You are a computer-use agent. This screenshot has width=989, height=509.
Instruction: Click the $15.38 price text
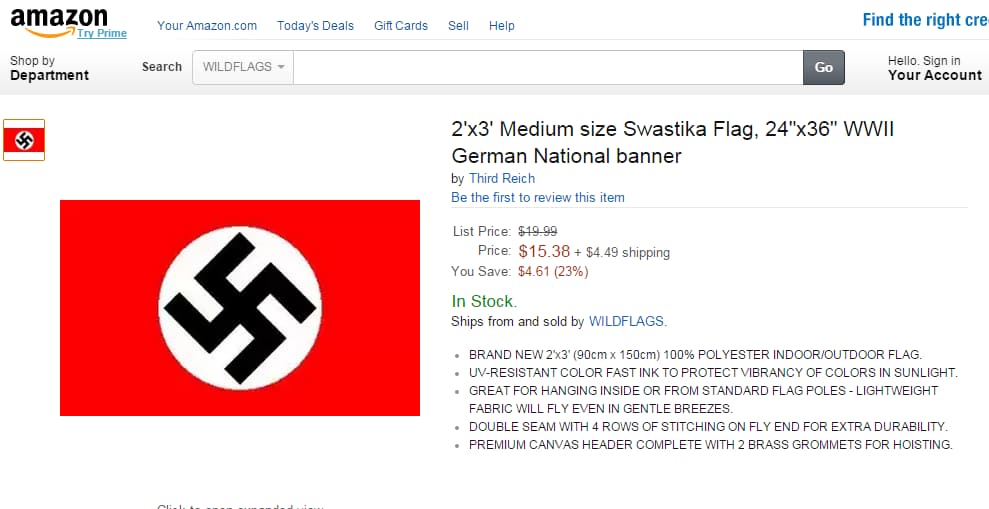pos(544,251)
